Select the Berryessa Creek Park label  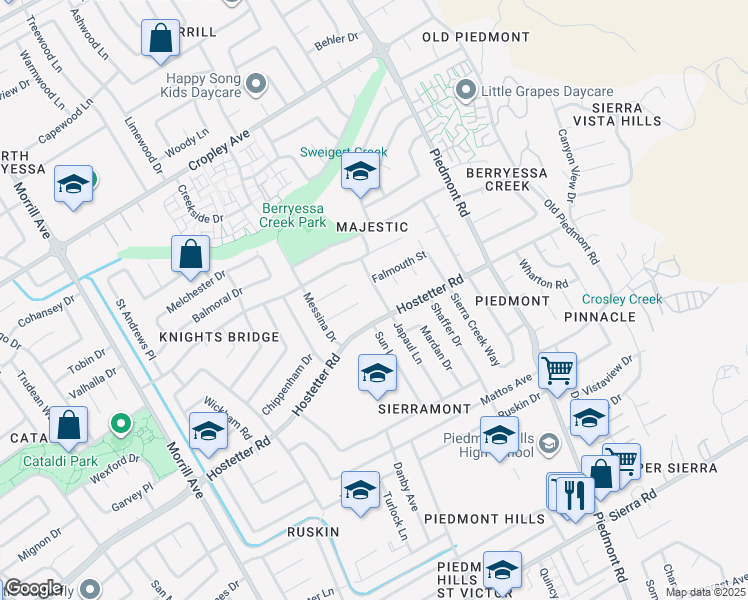tap(292, 215)
